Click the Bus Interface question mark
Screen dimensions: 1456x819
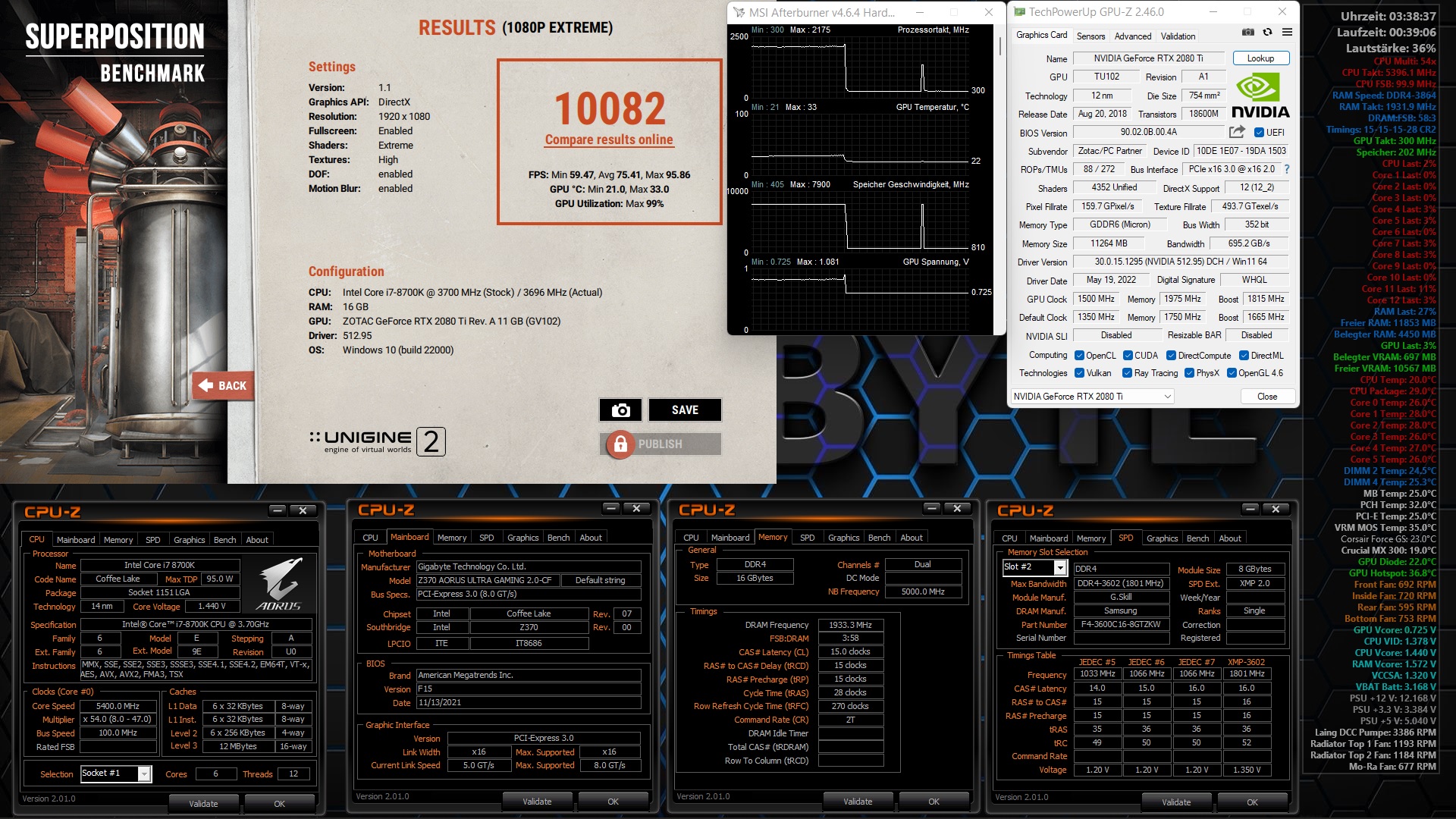tap(1286, 169)
